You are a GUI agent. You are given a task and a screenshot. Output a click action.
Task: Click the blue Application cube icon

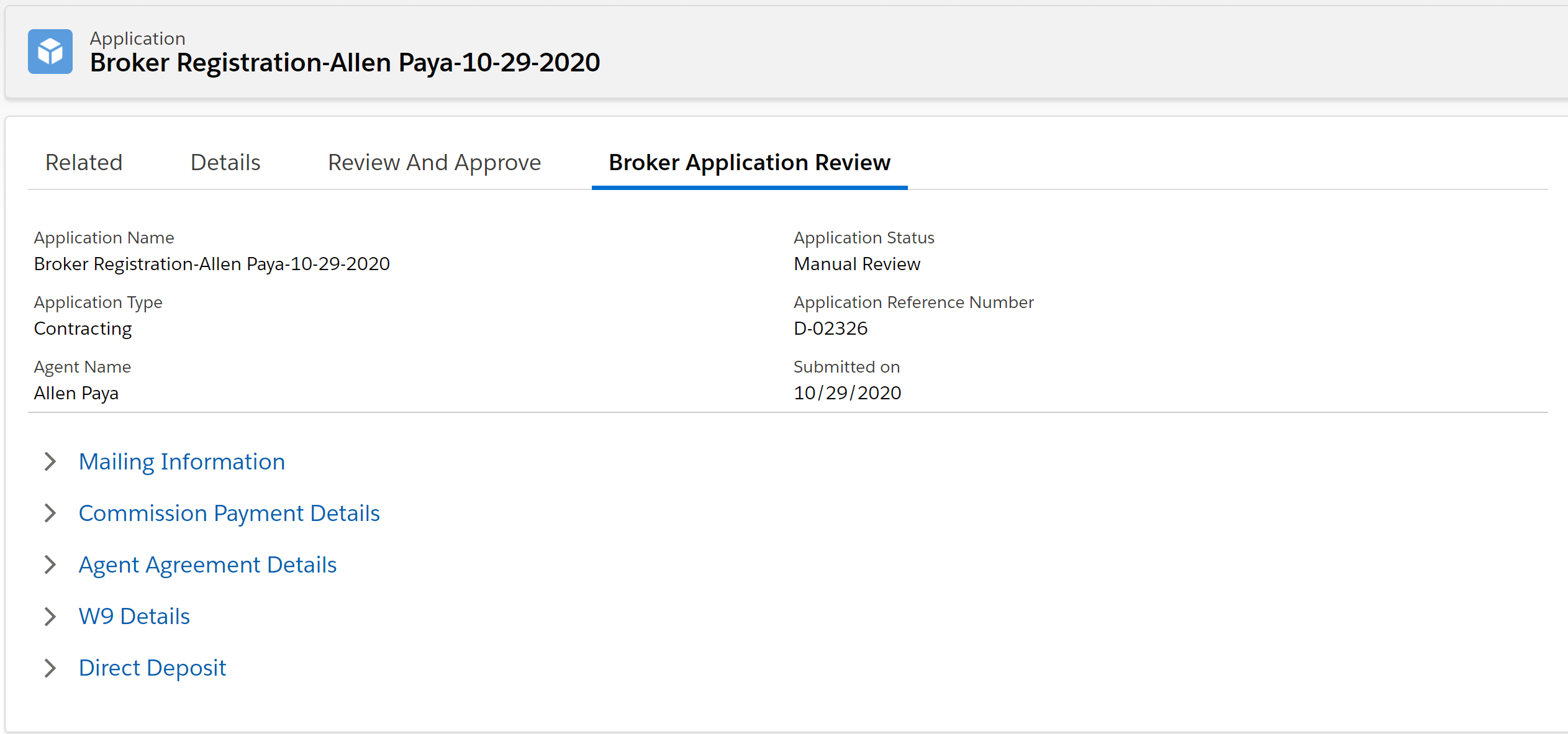point(50,52)
